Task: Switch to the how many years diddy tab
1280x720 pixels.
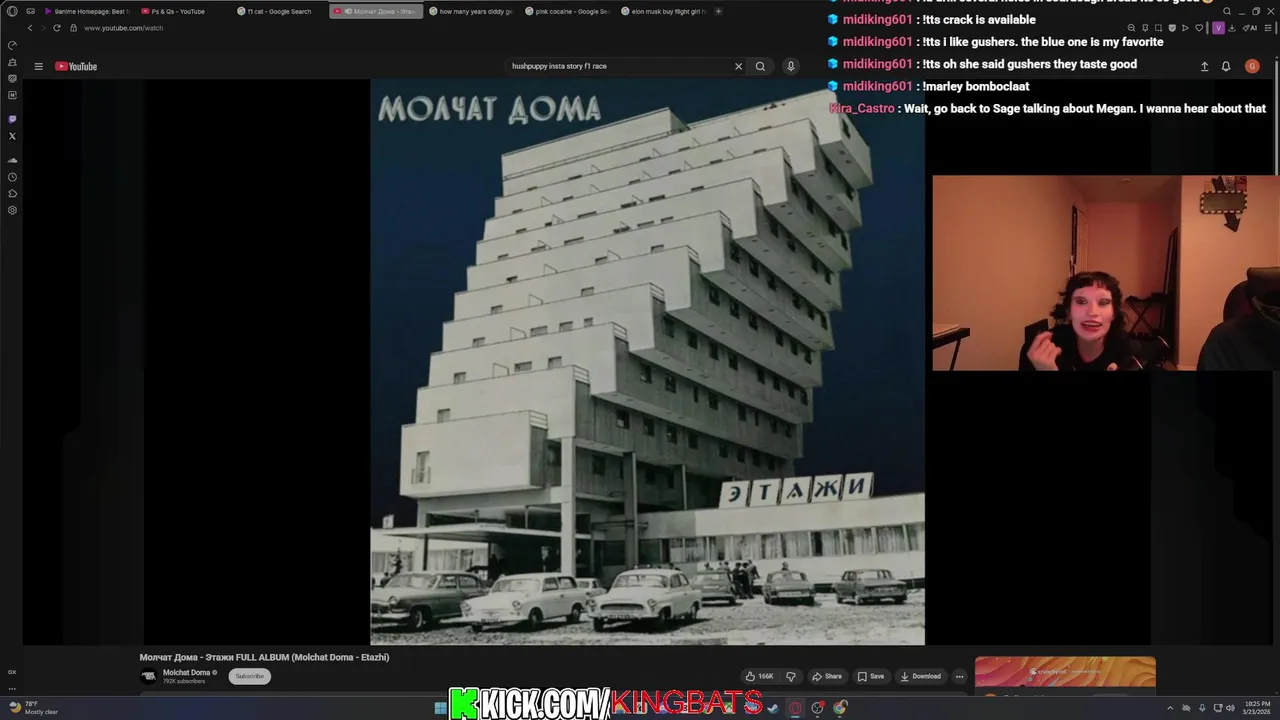Action: point(470,11)
